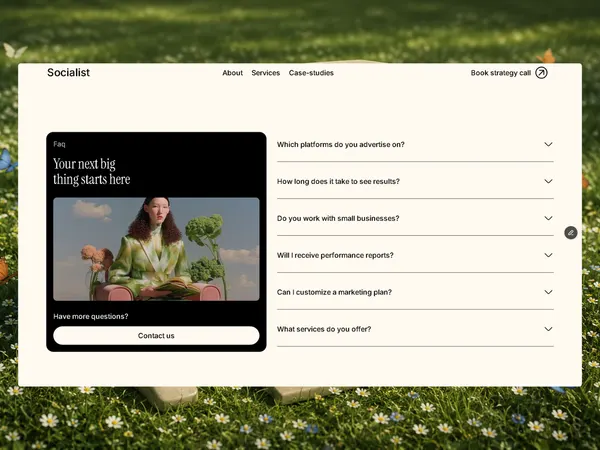Click the "Have more questions?" text

91,316
